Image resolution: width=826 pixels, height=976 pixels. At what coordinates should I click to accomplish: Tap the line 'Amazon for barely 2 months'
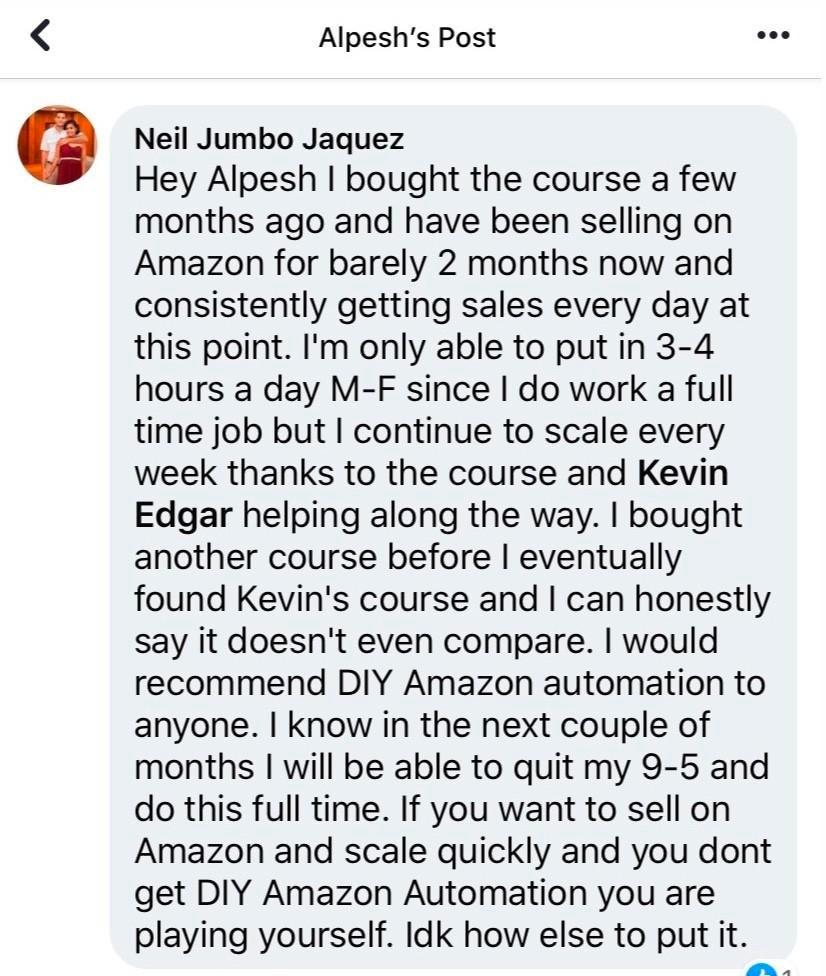click(362, 264)
